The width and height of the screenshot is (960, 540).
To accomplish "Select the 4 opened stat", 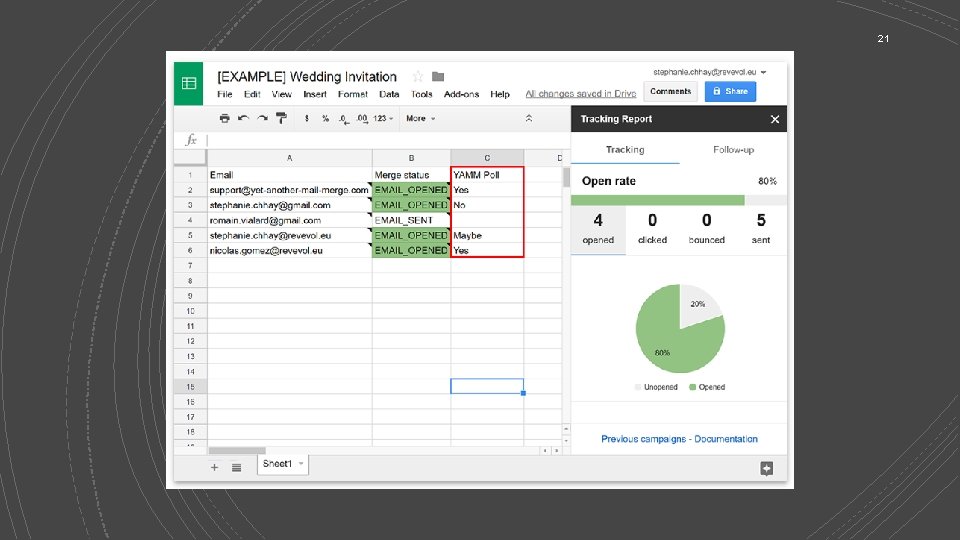I will point(598,229).
